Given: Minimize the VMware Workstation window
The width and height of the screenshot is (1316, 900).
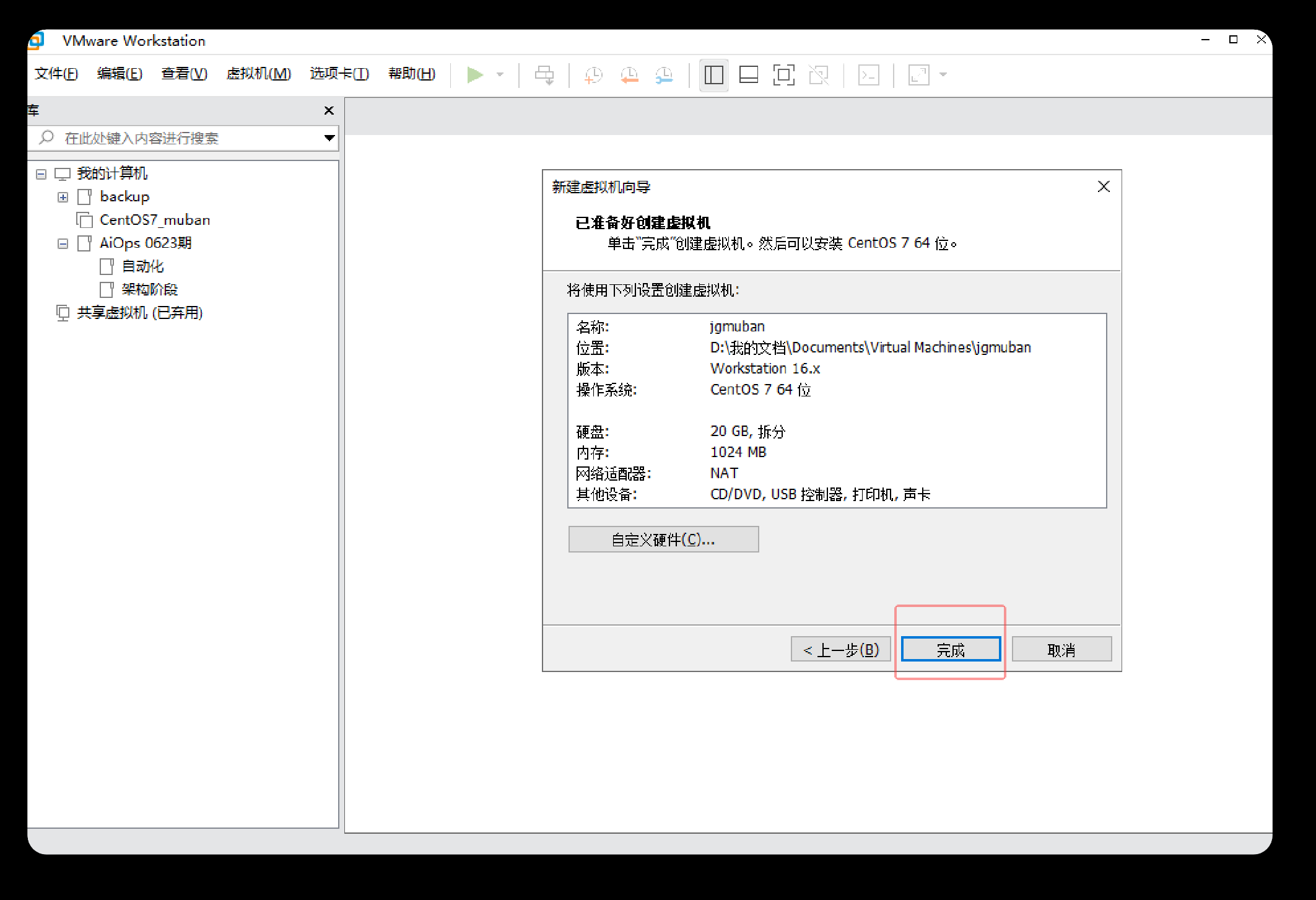Looking at the screenshot, I should pyautogui.click(x=1205, y=40).
